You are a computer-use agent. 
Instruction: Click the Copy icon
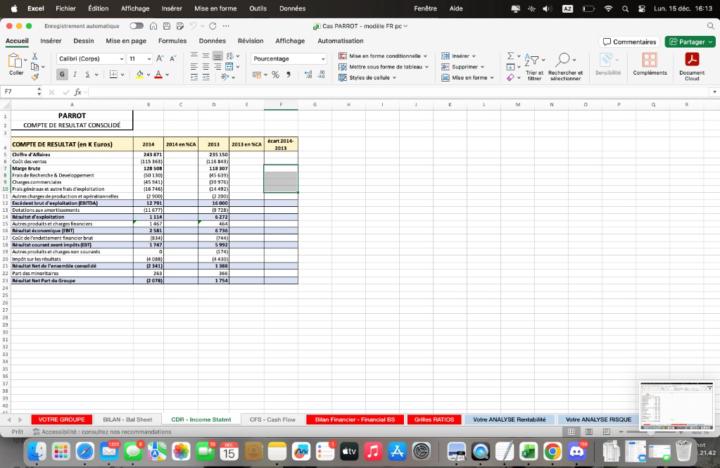tap(35, 67)
